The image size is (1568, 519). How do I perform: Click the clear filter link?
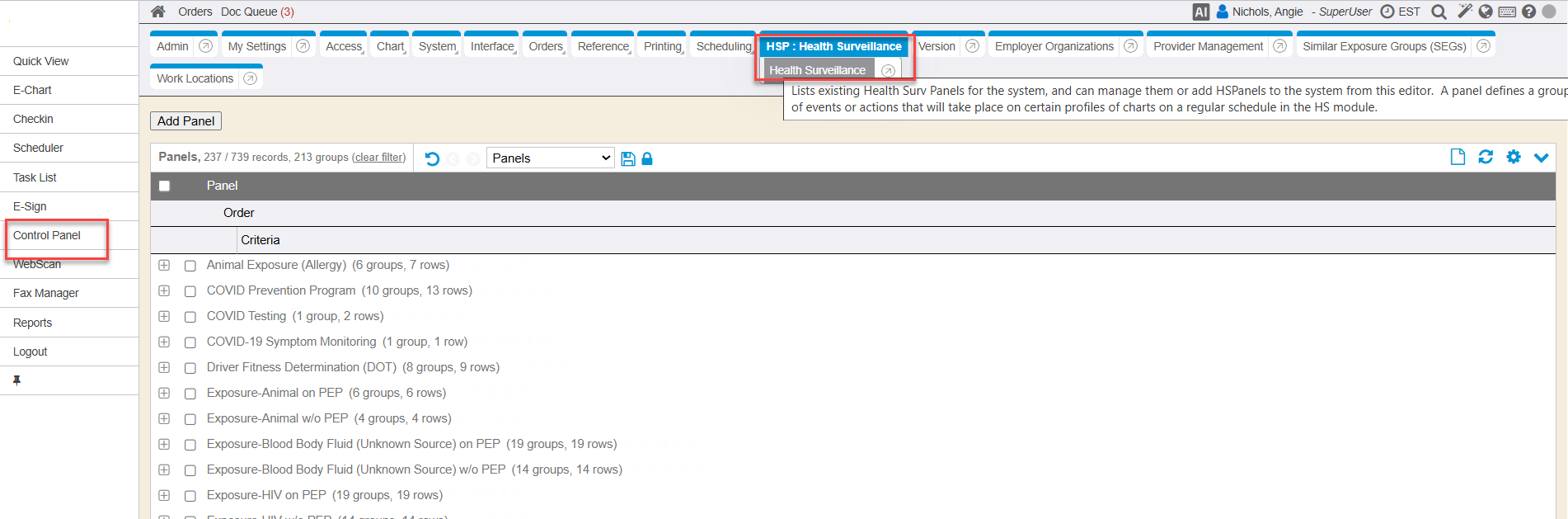pyautogui.click(x=378, y=158)
